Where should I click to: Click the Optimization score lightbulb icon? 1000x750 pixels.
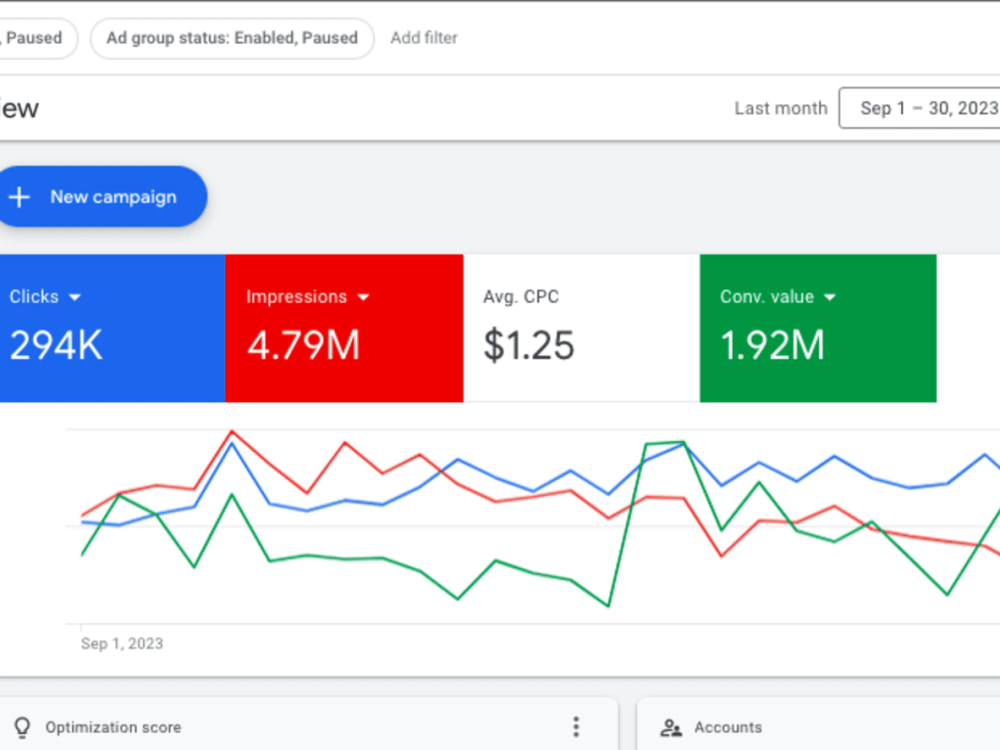22,728
